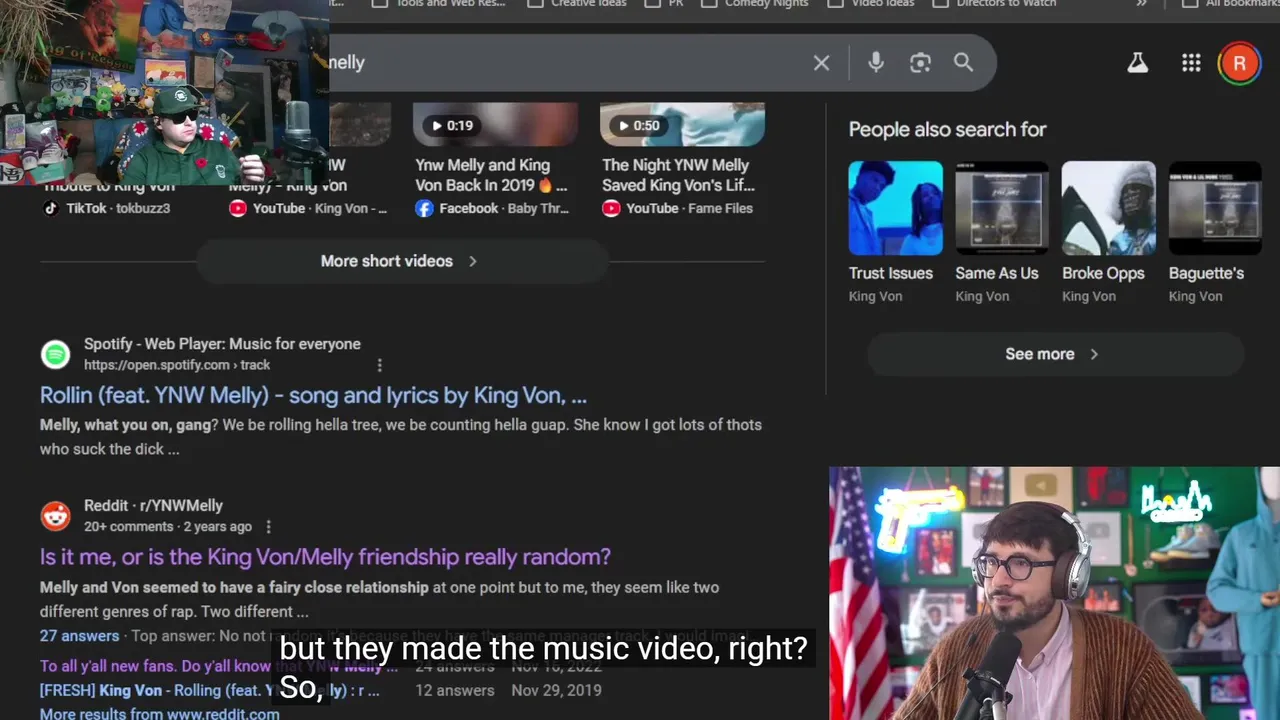Image resolution: width=1280 pixels, height=720 pixels.
Task: Open the Video Ideas bookmark folder
Action: pyautogui.click(x=871, y=4)
